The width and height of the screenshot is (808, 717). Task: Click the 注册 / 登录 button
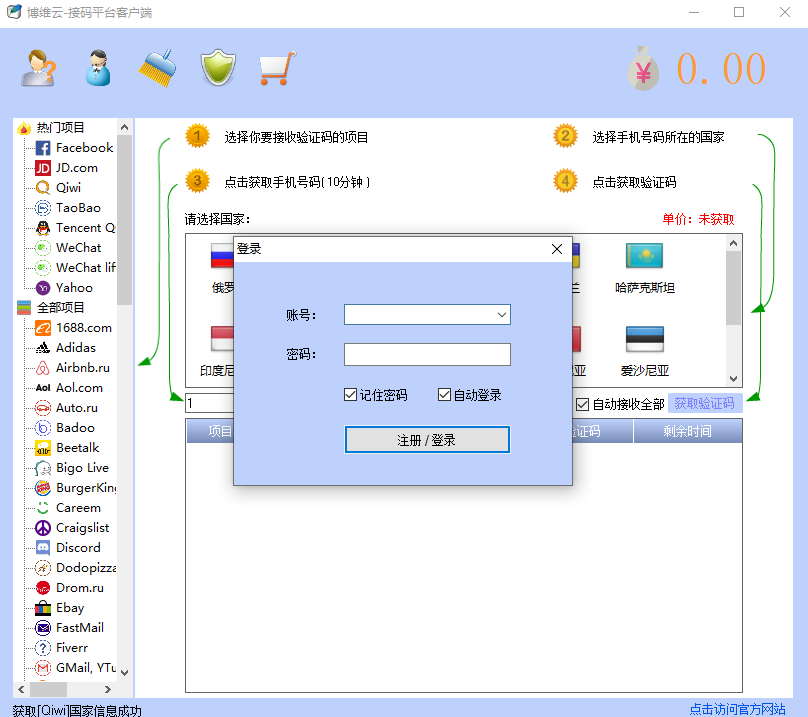[427, 440]
